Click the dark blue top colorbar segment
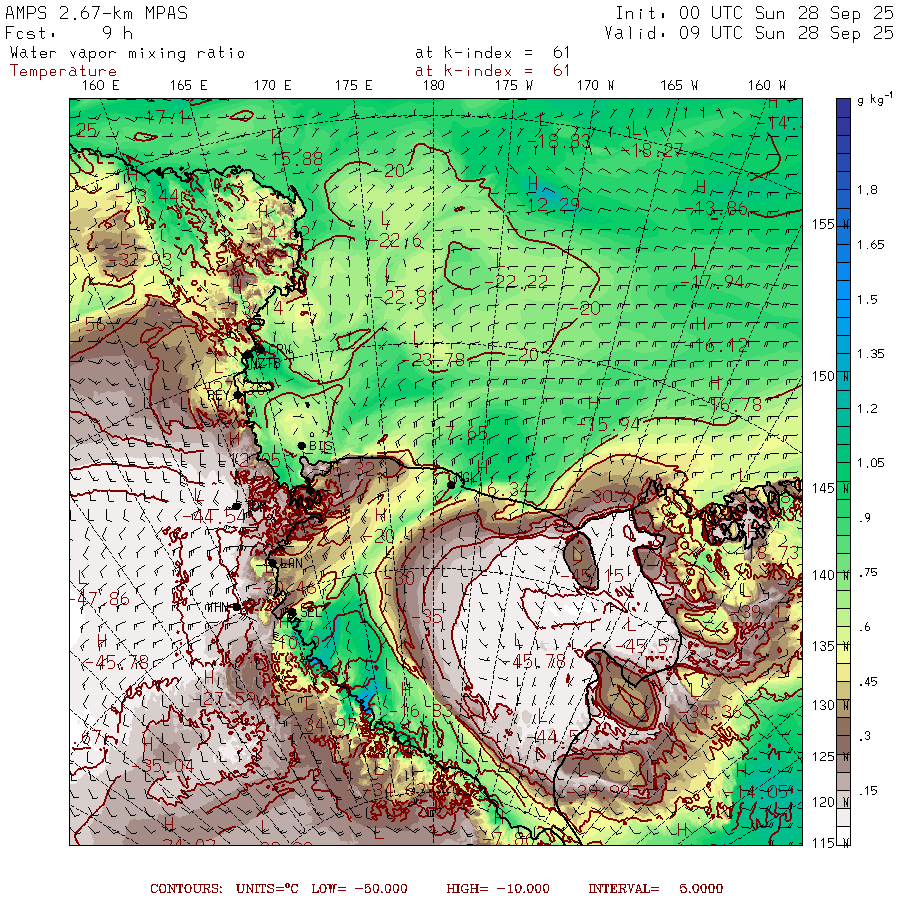 click(843, 107)
